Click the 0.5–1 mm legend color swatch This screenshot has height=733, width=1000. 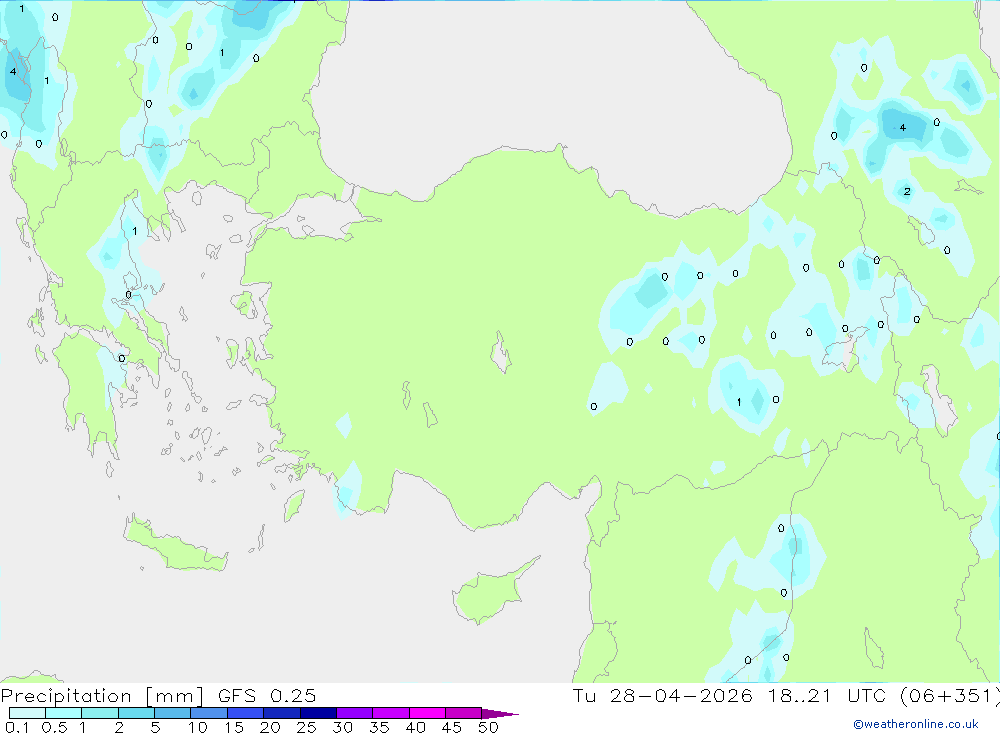(x=64, y=713)
